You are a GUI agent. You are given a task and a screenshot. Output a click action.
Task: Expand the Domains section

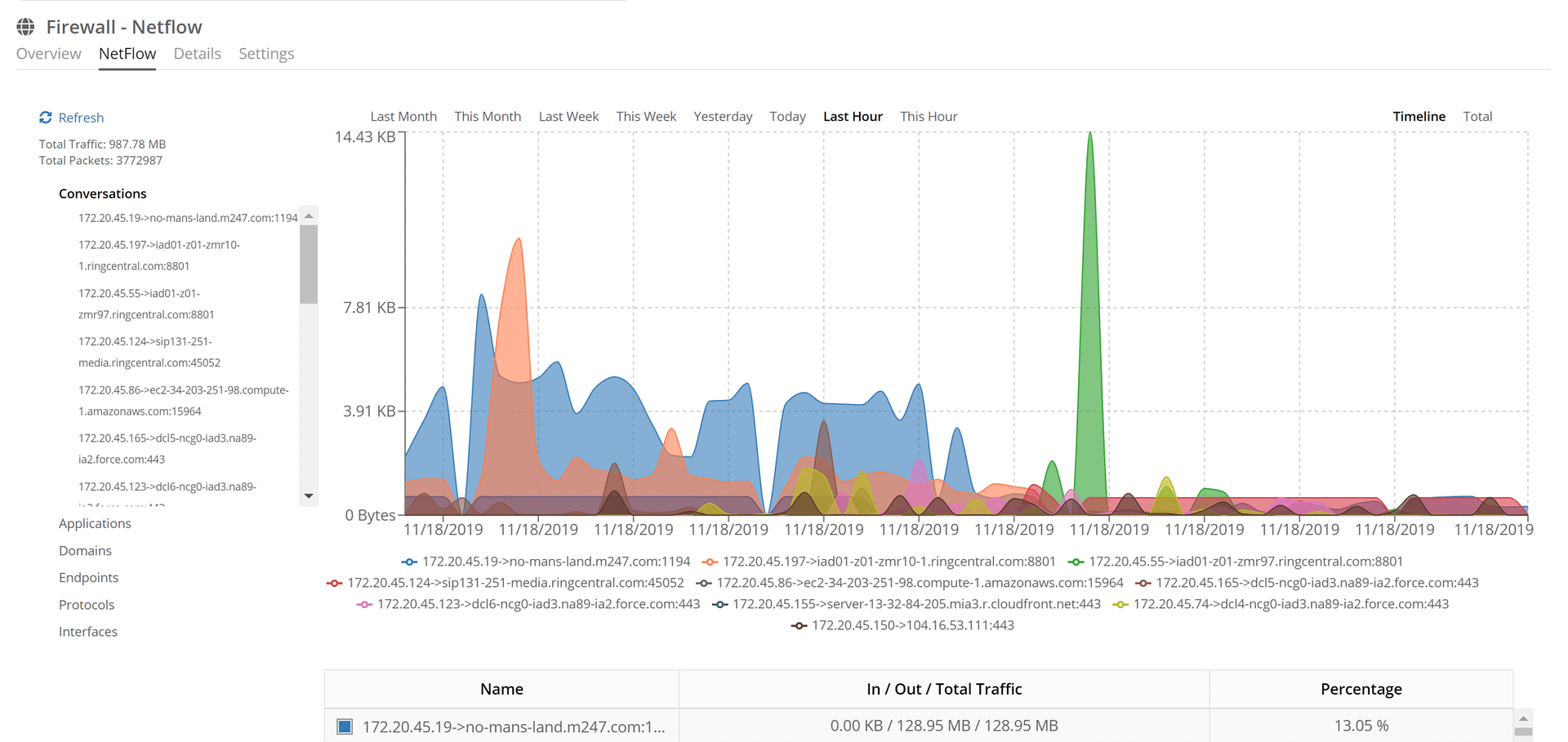85,551
